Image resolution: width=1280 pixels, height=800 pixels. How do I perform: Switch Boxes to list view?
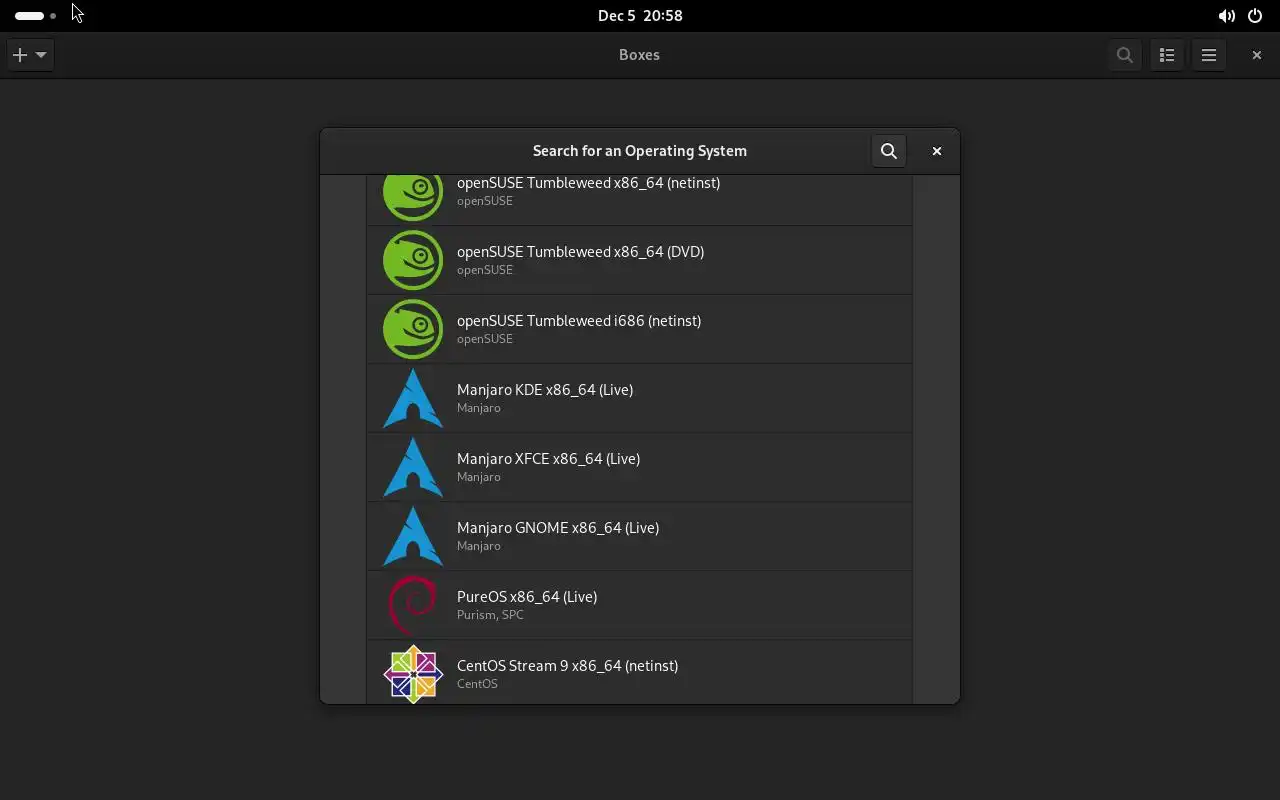click(x=1167, y=55)
